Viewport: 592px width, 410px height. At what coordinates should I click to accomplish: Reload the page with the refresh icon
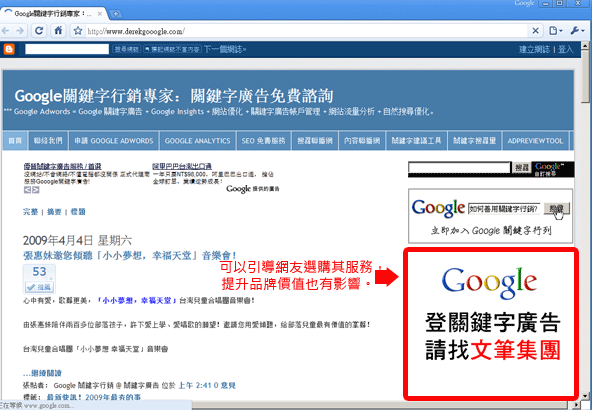click(x=39, y=31)
